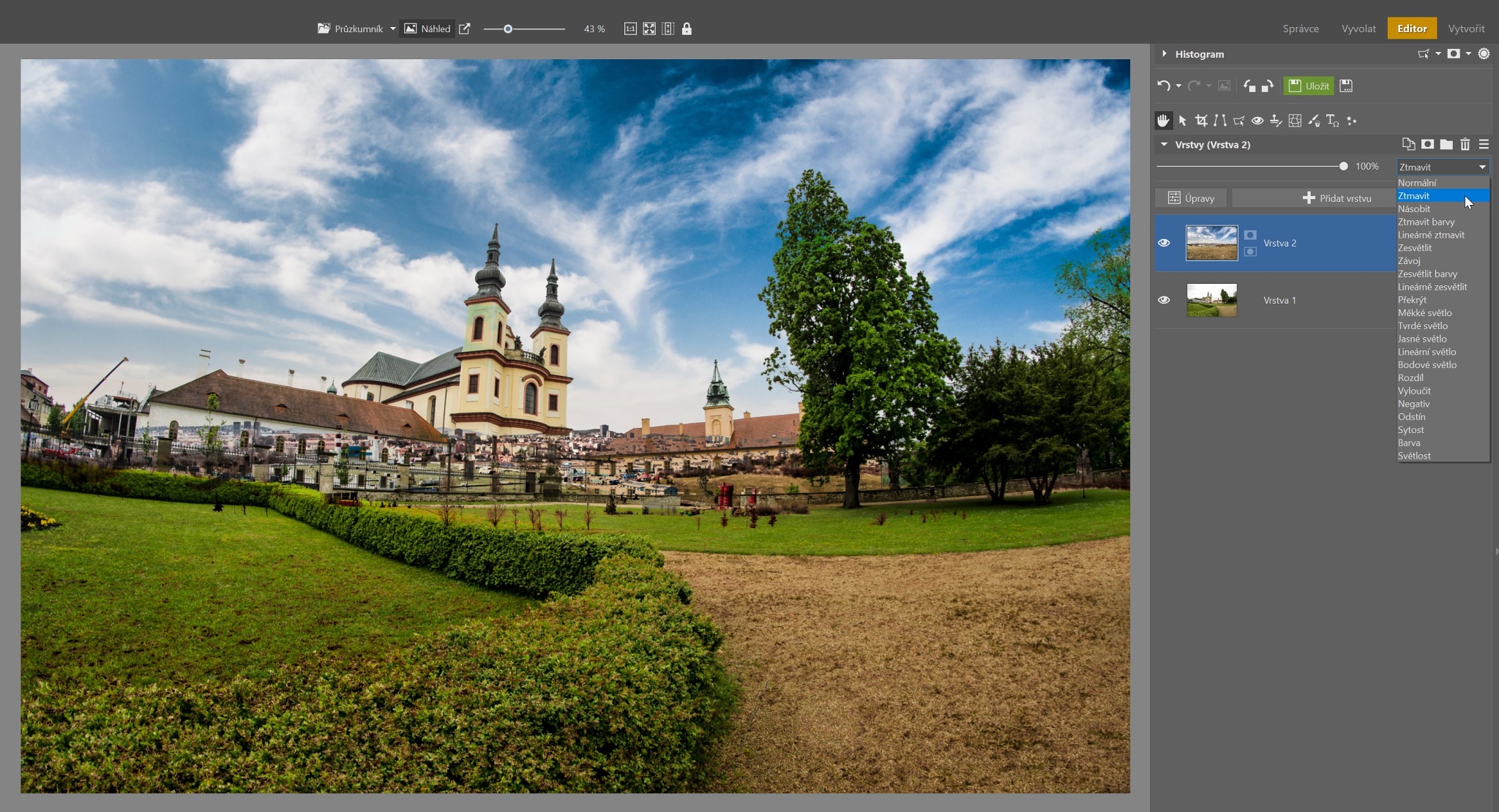The height and width of the screenshot is (812, 1499).
Task: Open Průzkumník browser button
Action: pyautogui.click(x=350, y=29)
